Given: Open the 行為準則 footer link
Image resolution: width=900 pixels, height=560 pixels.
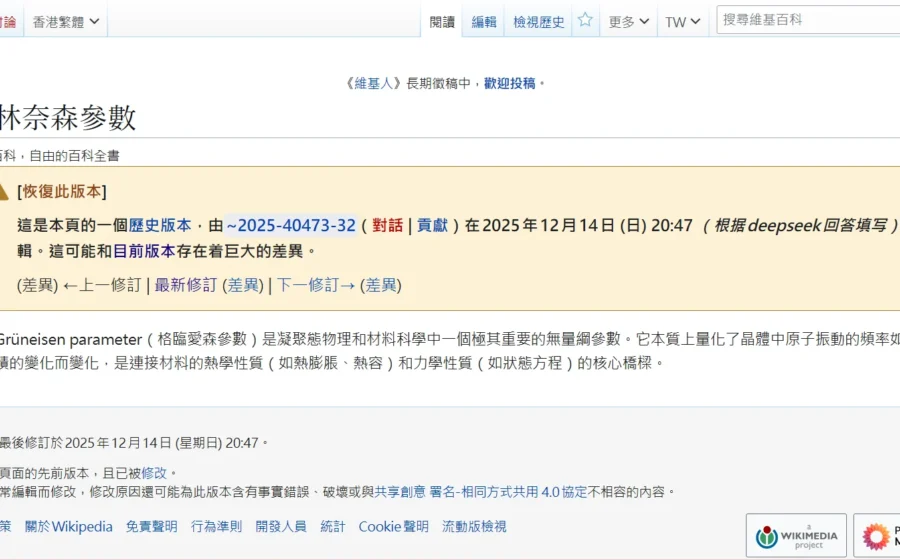Looking at the screenshot, I should click(216, 526).
